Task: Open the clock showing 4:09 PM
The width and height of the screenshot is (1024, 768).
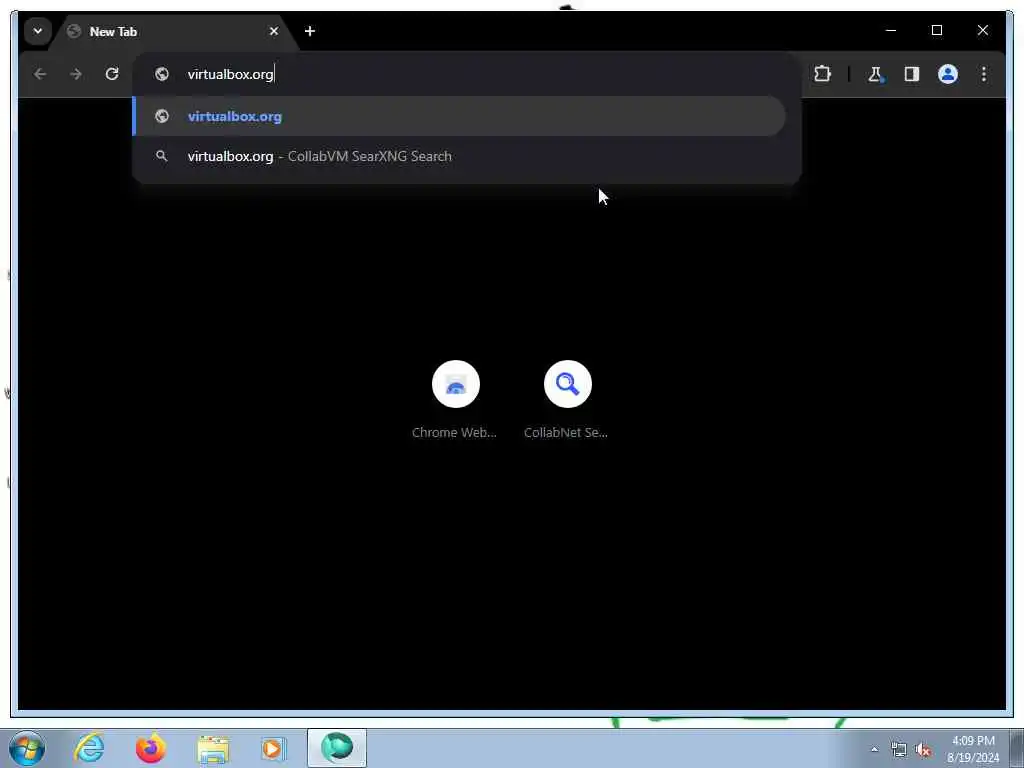Action: (x=973, y=749)
